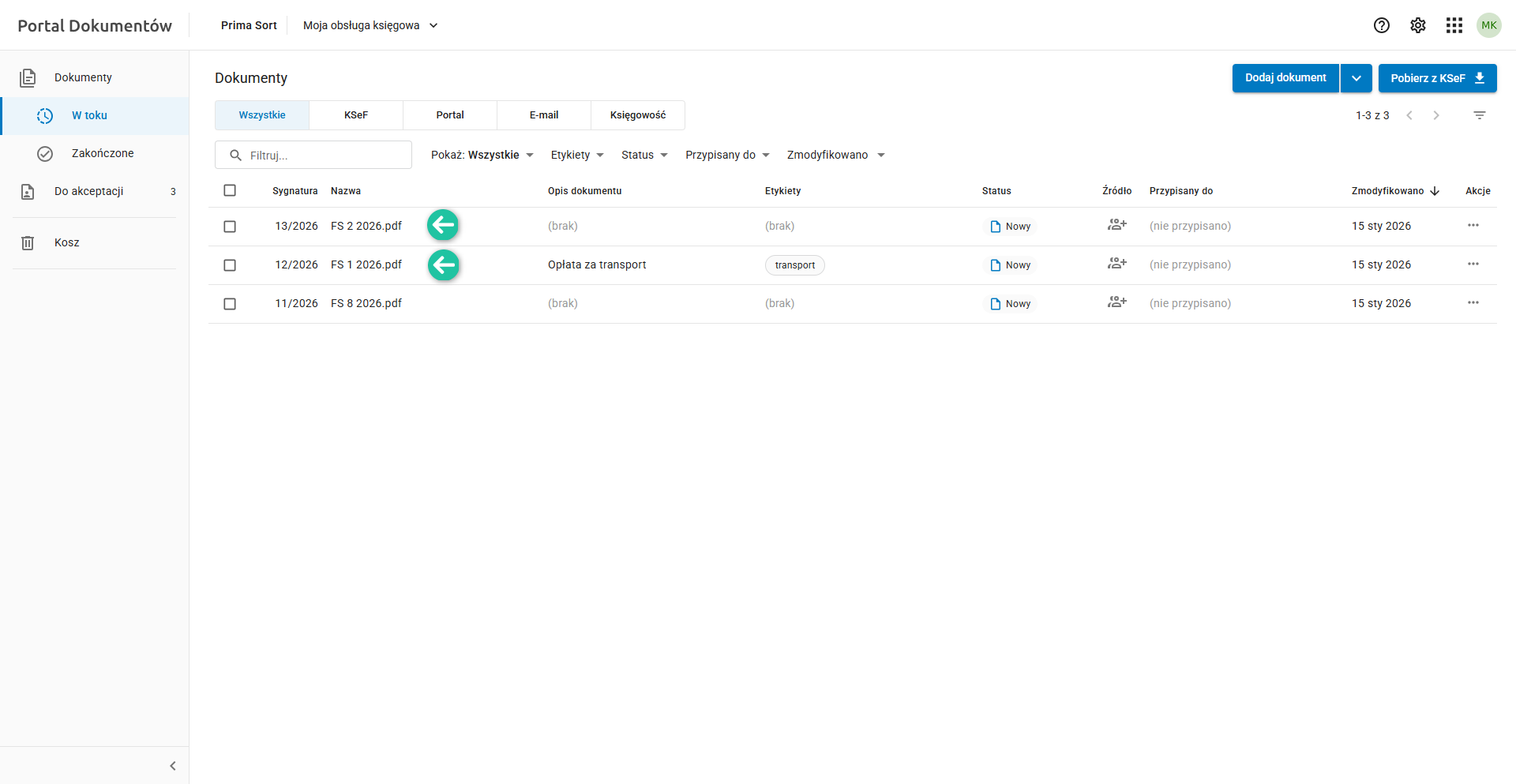Collapse the sidebar with the chevron
Viewport: 1516px width, 784px height.
pyautogui.click(x=173, y=766)
